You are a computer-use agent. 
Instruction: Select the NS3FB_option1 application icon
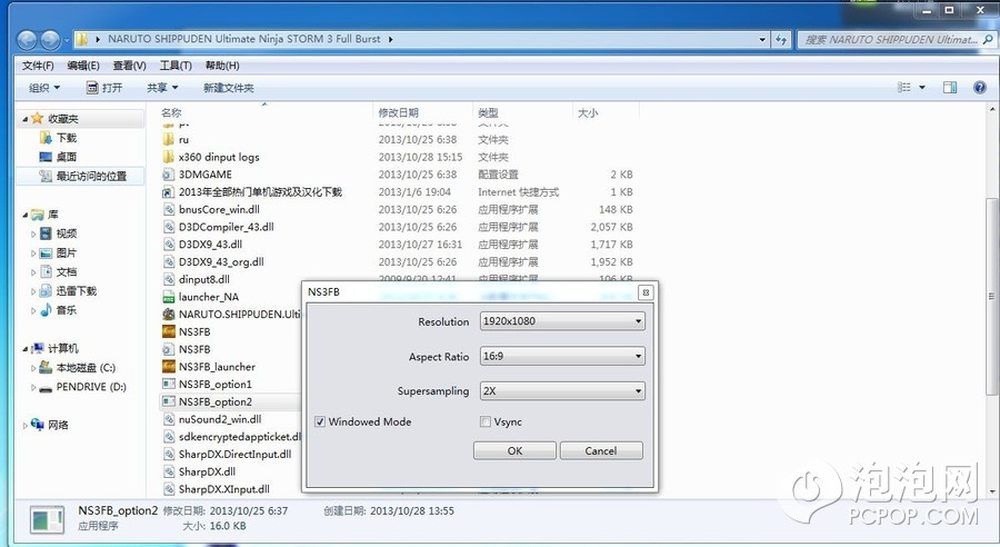point(168,384)
